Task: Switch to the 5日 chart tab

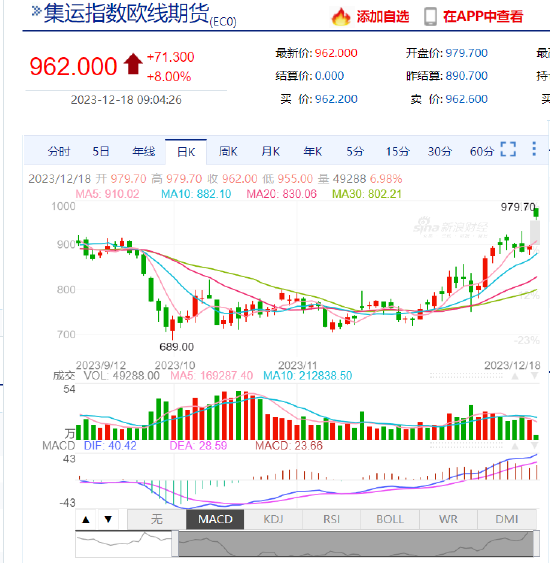Action: click(x=101, y=152)
